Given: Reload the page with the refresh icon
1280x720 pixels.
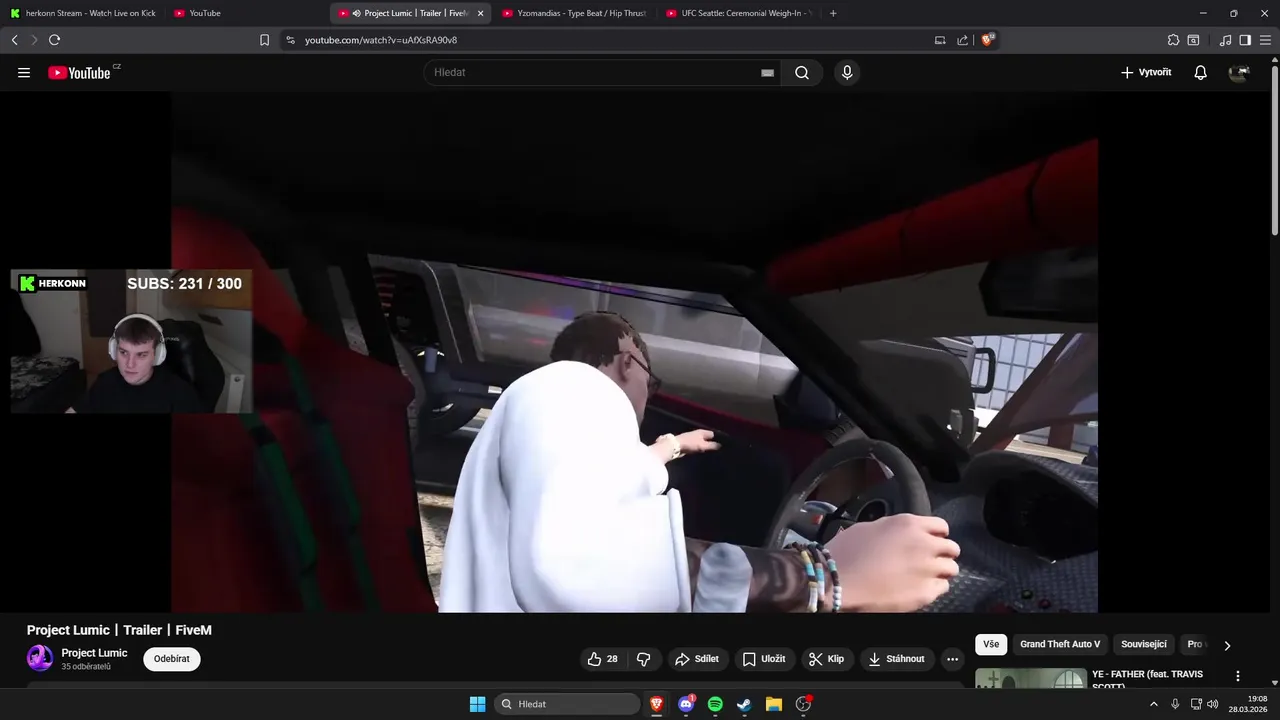Looking at the screenshot, I should pyautogui.click(x=54, y=40).
